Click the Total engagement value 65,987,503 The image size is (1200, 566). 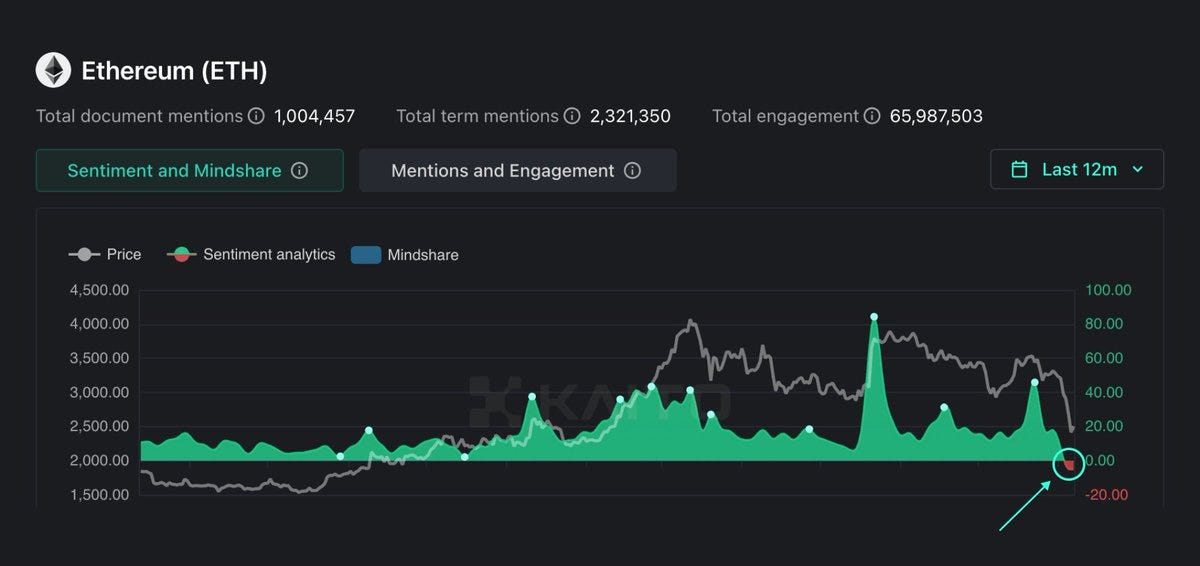(923, 116)
